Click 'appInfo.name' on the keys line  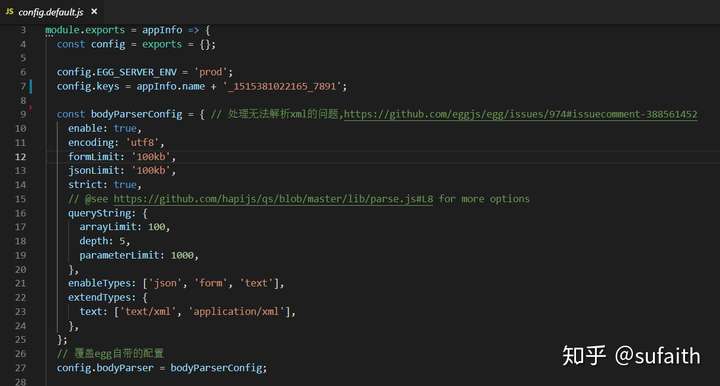[170, 86]
